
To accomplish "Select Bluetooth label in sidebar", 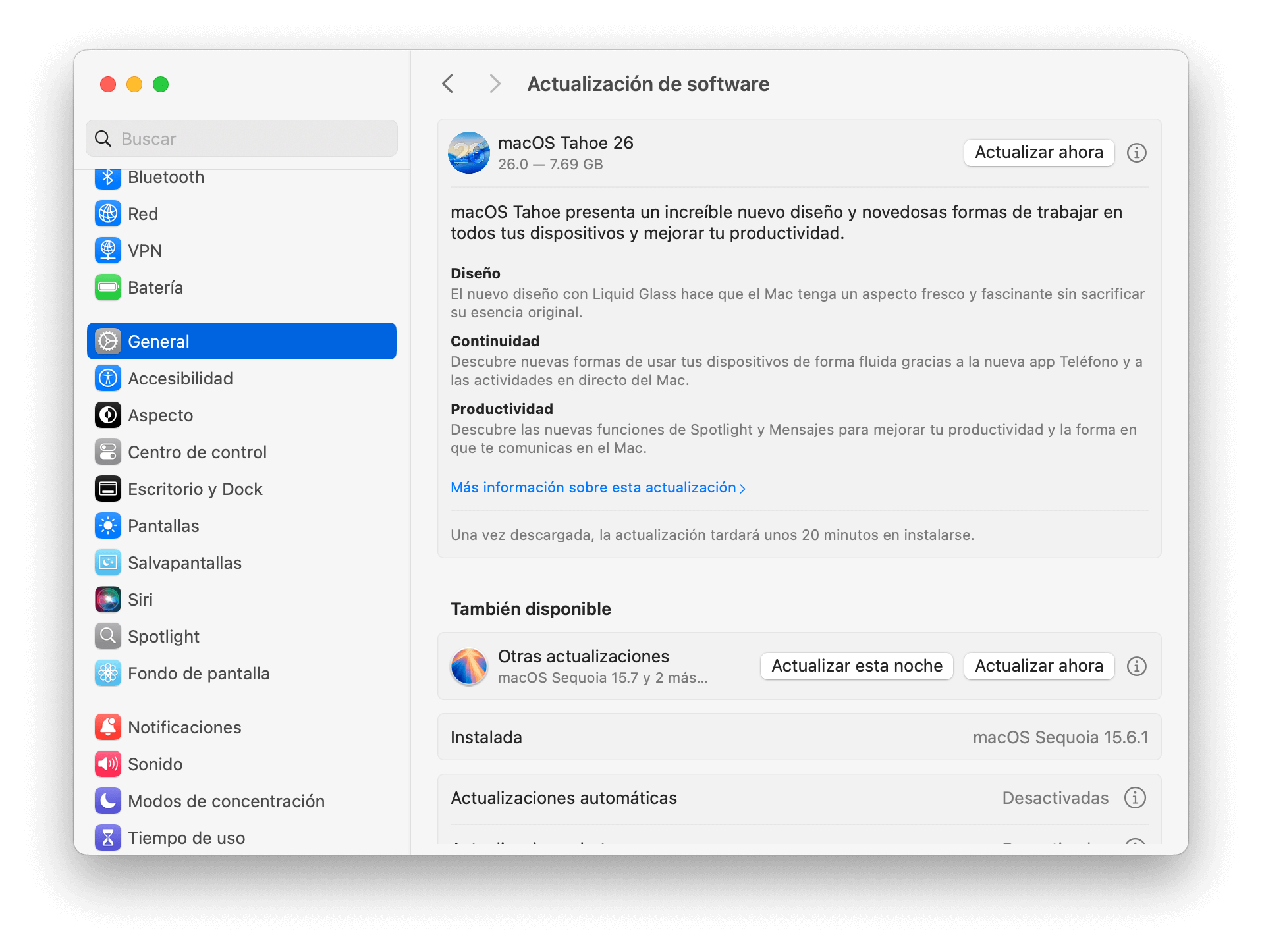I will pos(166,178).
